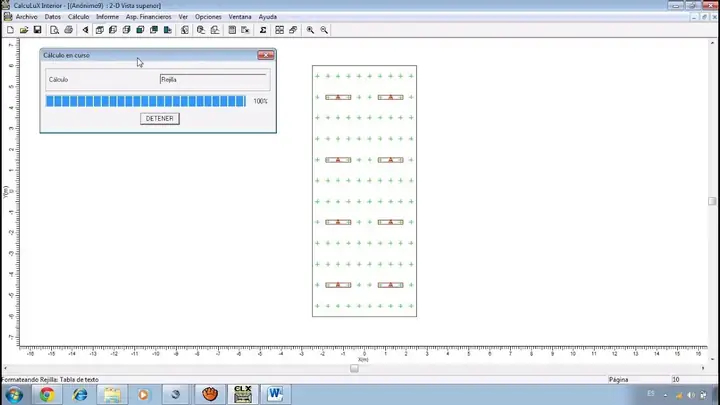This screenshot has height=405, width=720.
Task: Close the Cálculo en curso dialog
Action: pyautogui.click(x=265, y=55)
